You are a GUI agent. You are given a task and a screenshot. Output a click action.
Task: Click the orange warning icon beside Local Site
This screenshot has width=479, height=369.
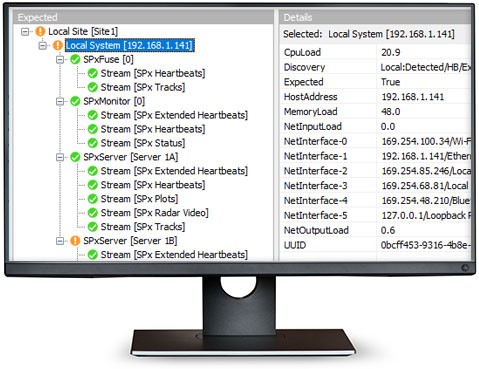point(40,31)
